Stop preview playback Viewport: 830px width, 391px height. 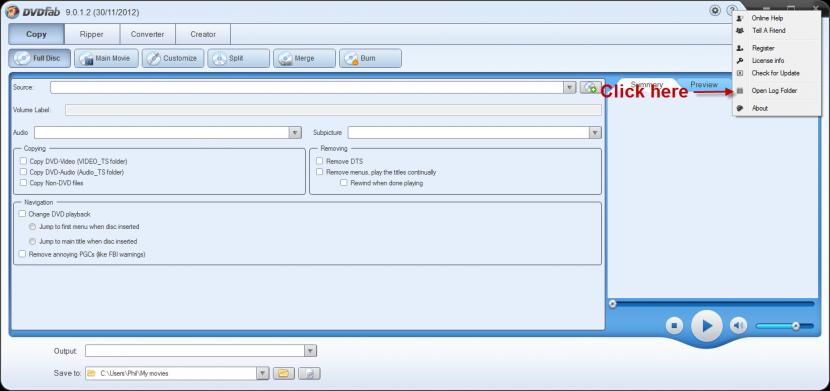pos(674,325)
